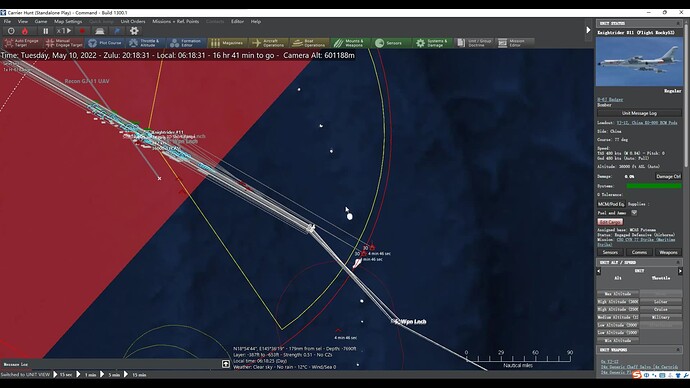690x388 pixels.
Task: Toggle the 1x time compression play control
Action: [x=64, y=31]
